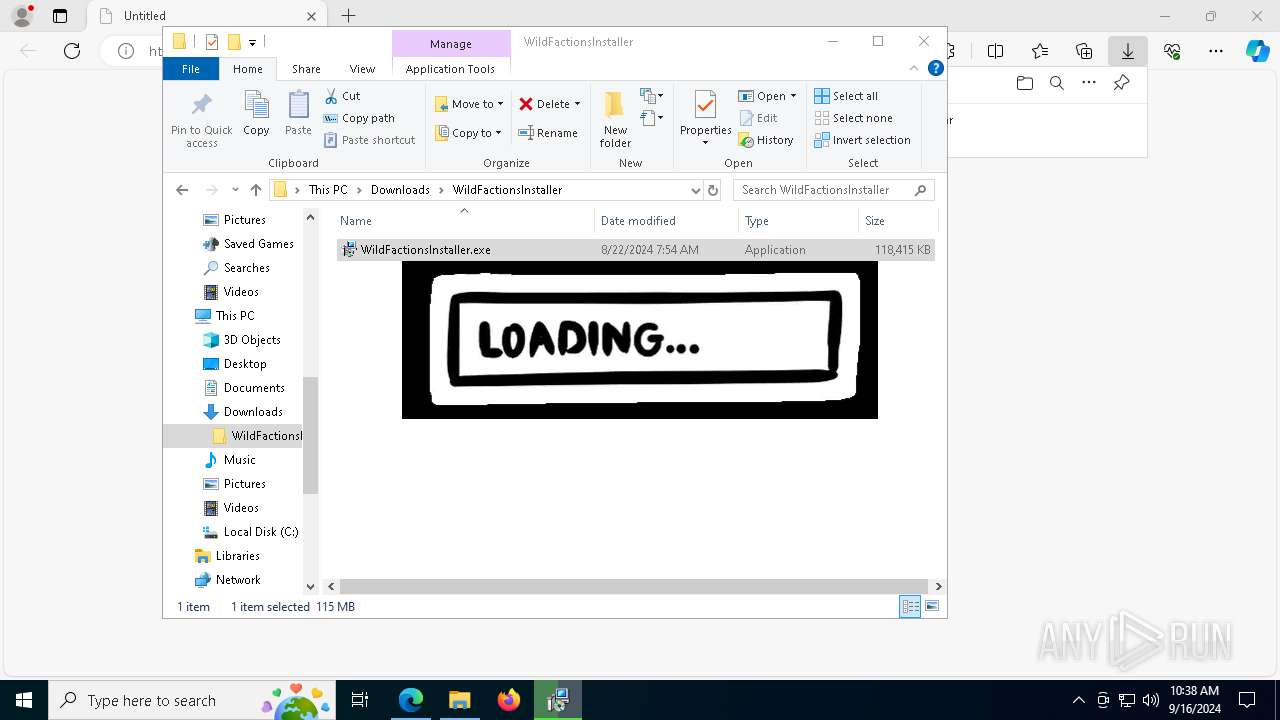Image resolution: width=1280 pixels, height=720 pixels.
Task: Open downloads folder icon in Edge panel
Action: [1025, 83]
